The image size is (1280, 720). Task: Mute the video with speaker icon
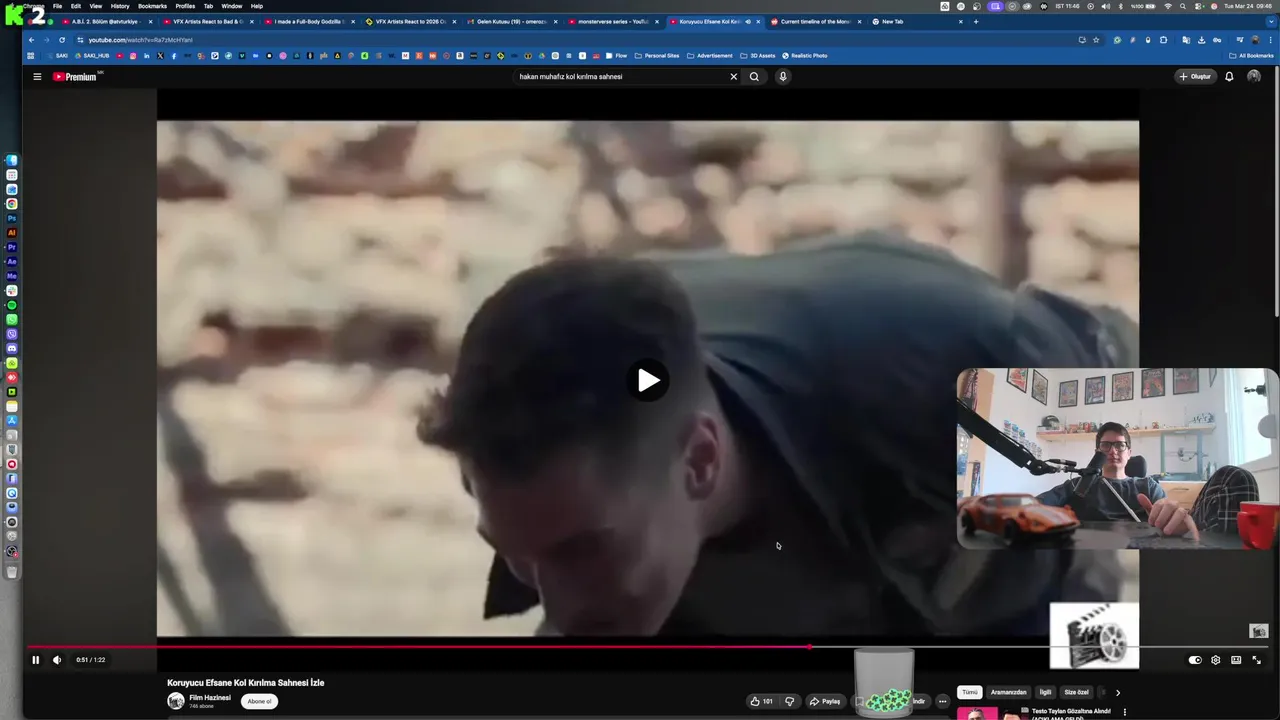coord(57,660)
